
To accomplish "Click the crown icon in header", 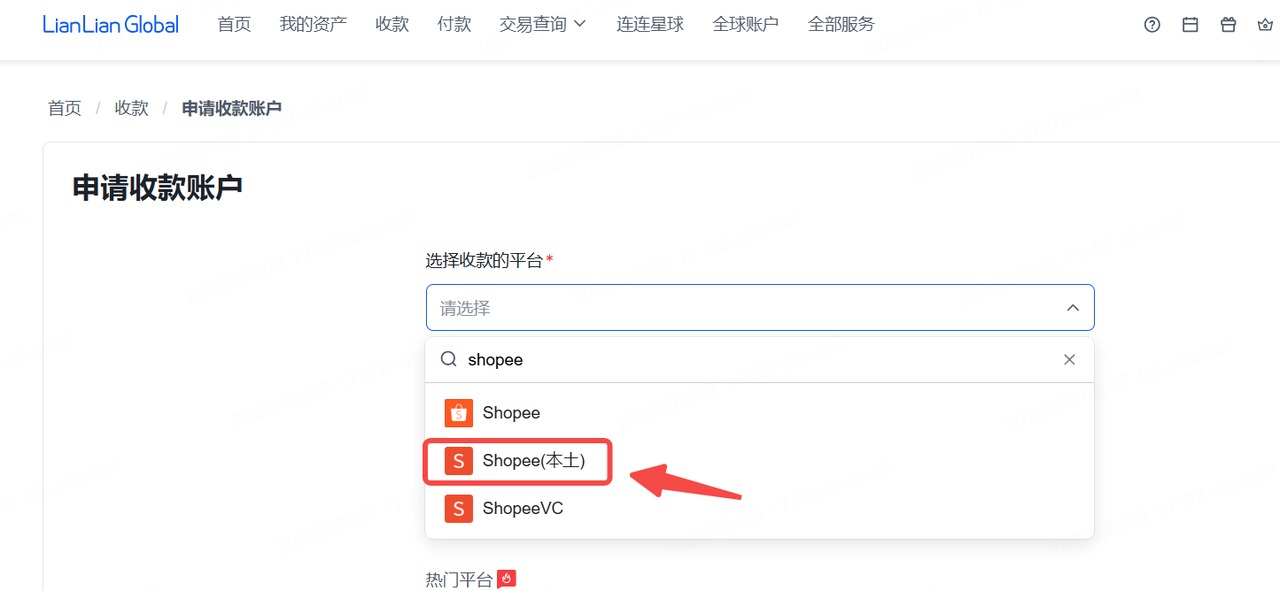I will click(1265, 25).
